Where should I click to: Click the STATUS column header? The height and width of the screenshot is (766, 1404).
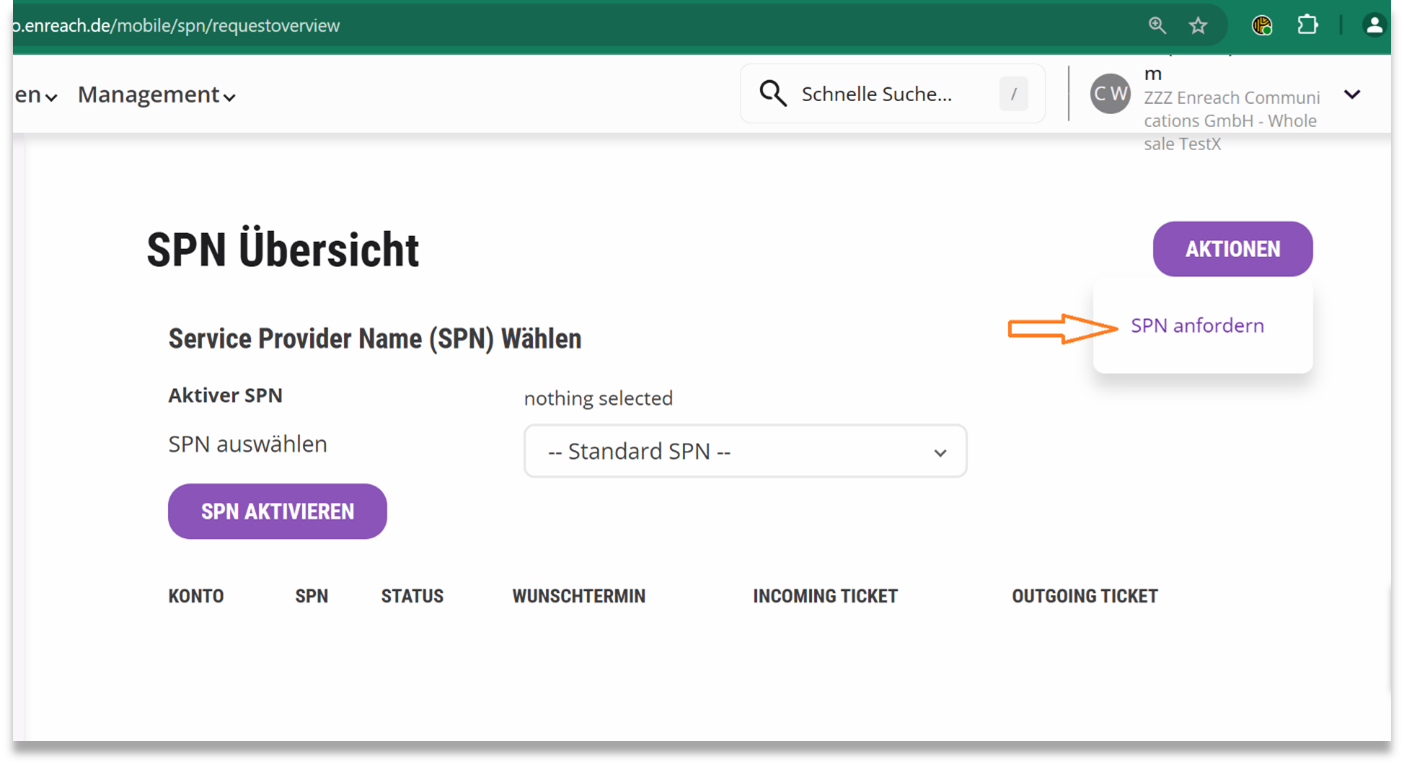[412, 596]
